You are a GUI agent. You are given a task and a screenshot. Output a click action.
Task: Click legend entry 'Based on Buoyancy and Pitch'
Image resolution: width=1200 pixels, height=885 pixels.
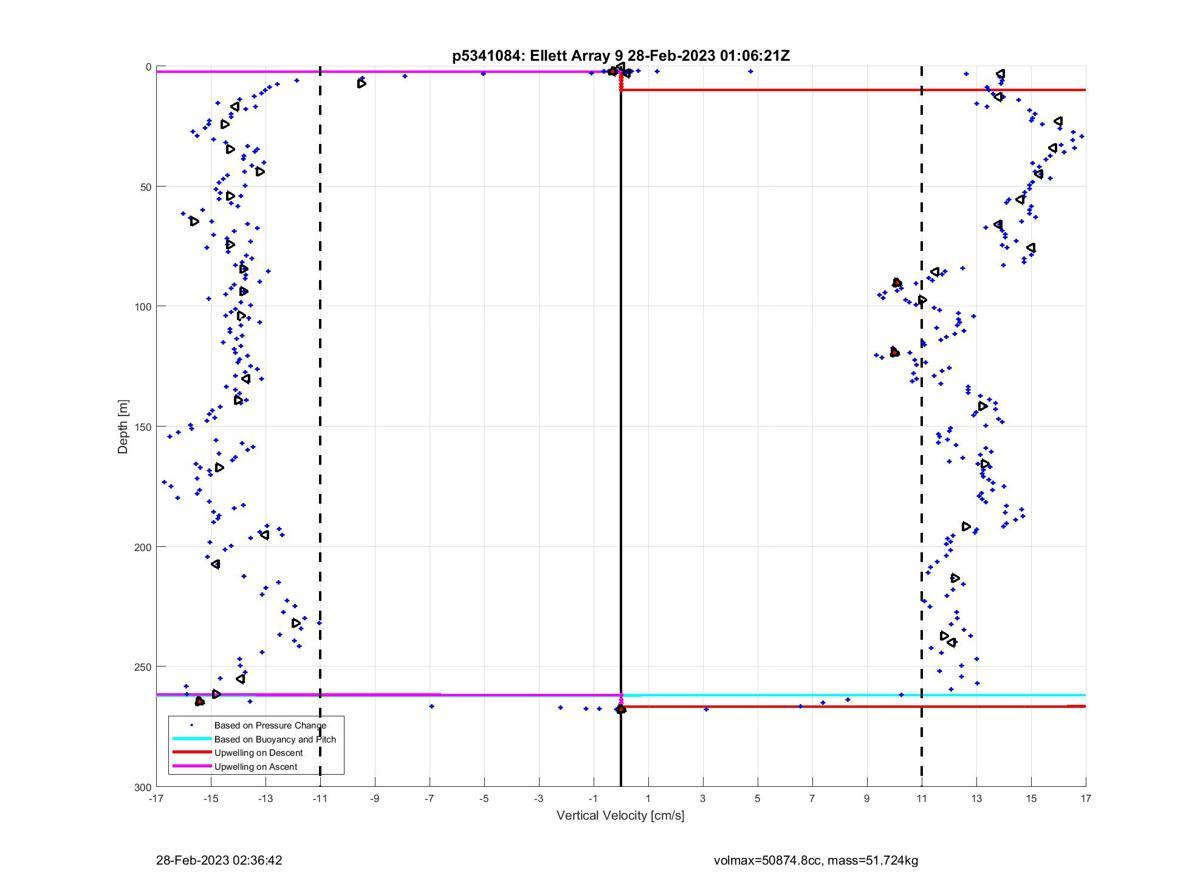coord(275,739)
